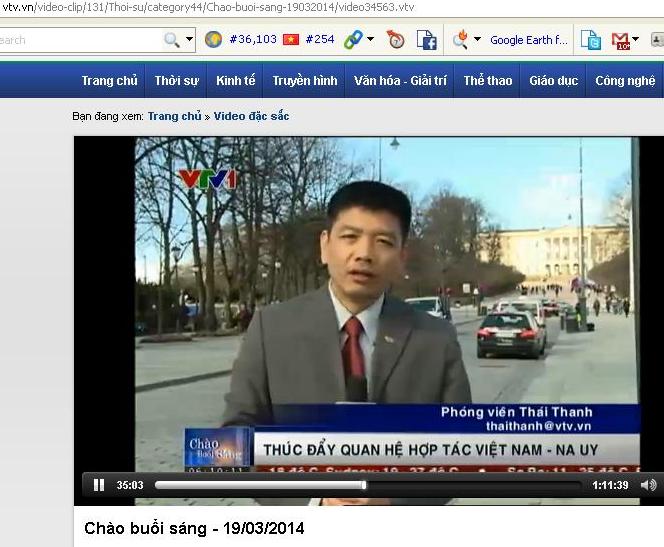The image size is (664, 547).
Task: Click the chain link toolbar icon
Action: (x=353, y=40)
